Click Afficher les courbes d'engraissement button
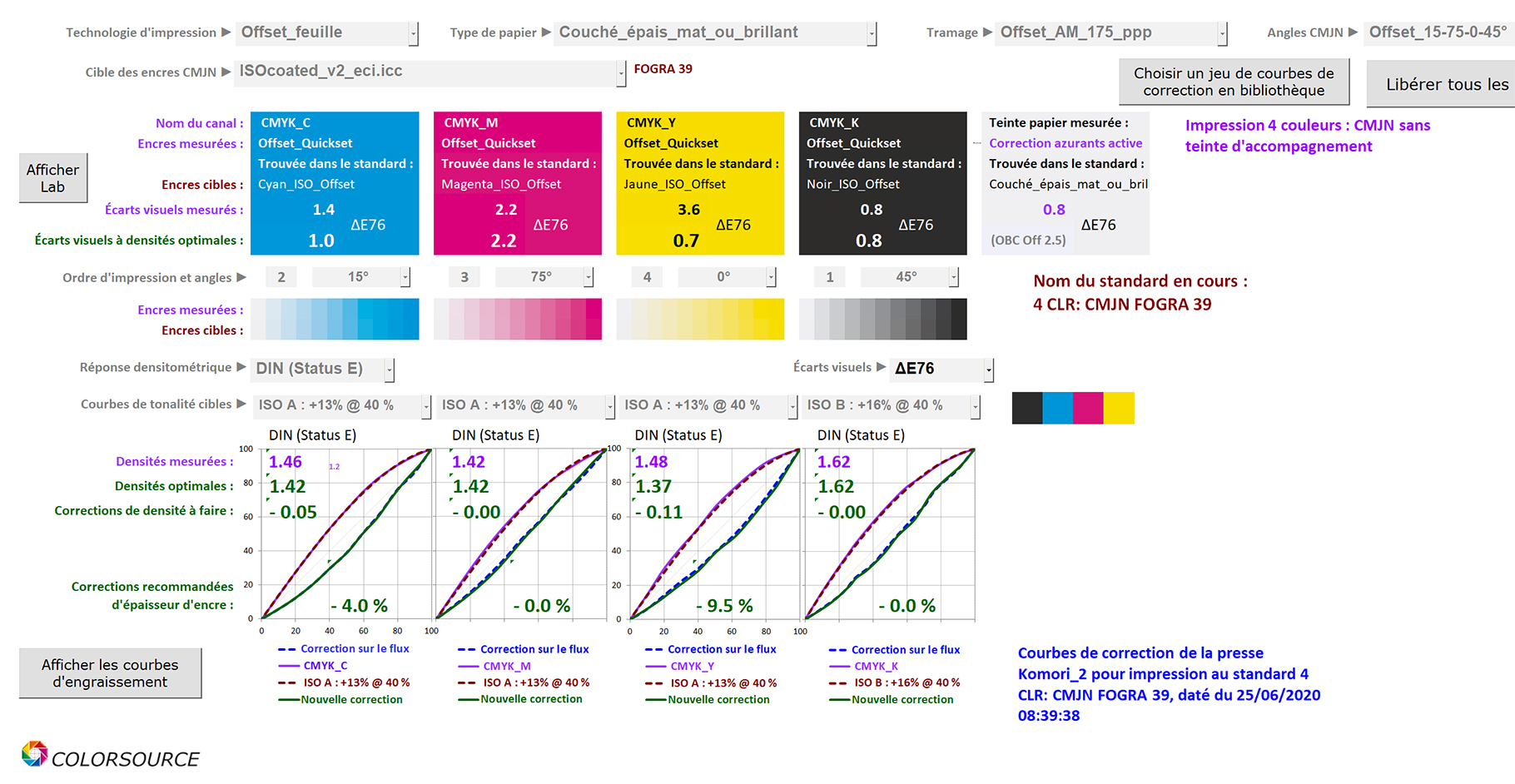This screenshot has width=1515, height=784. click(x=110, y=673)
